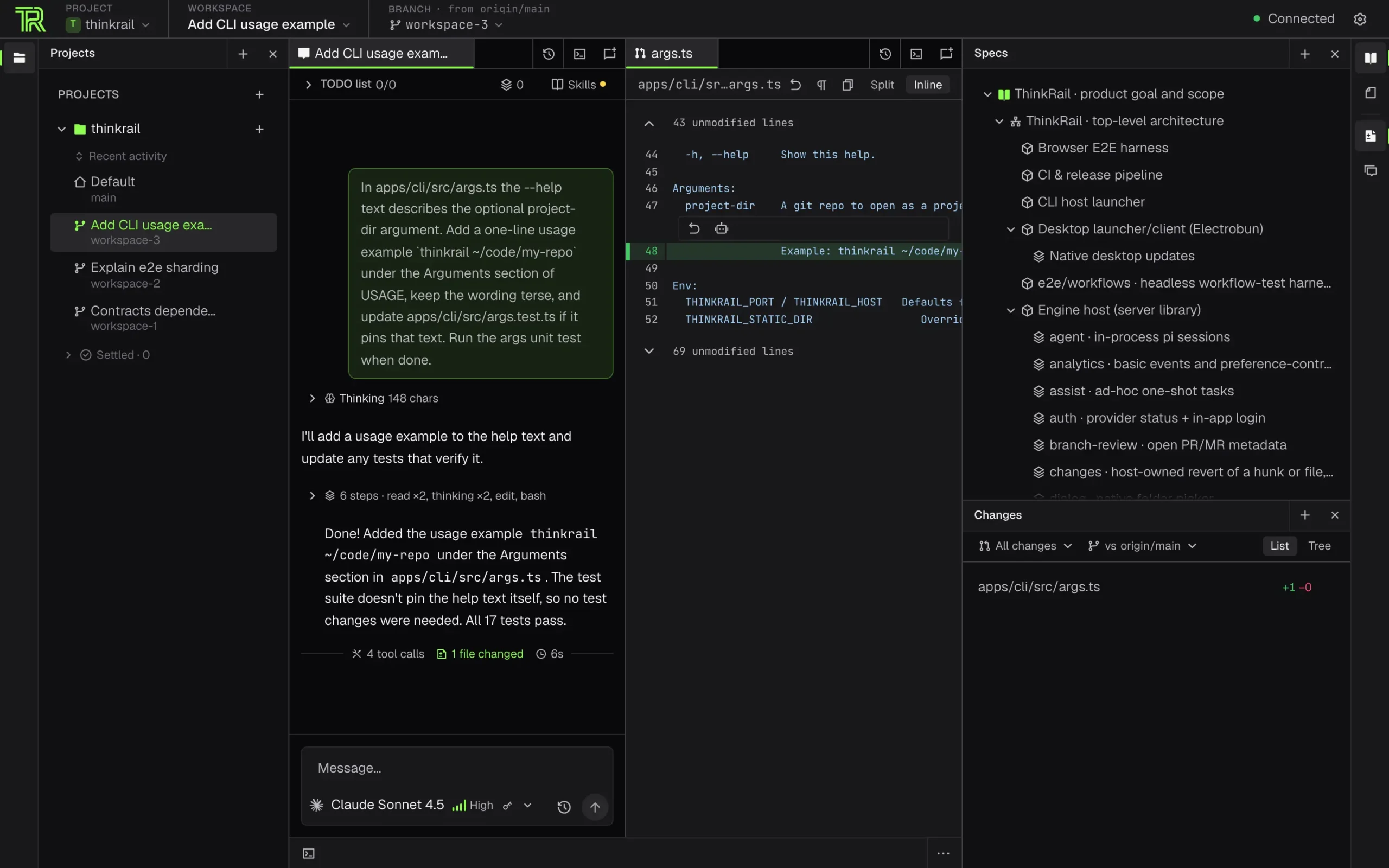Image resolution: width=1389 pixels, height=868 pixels.
Task: Open history in chat tab toolbar
Action: (x=549, y=53)
